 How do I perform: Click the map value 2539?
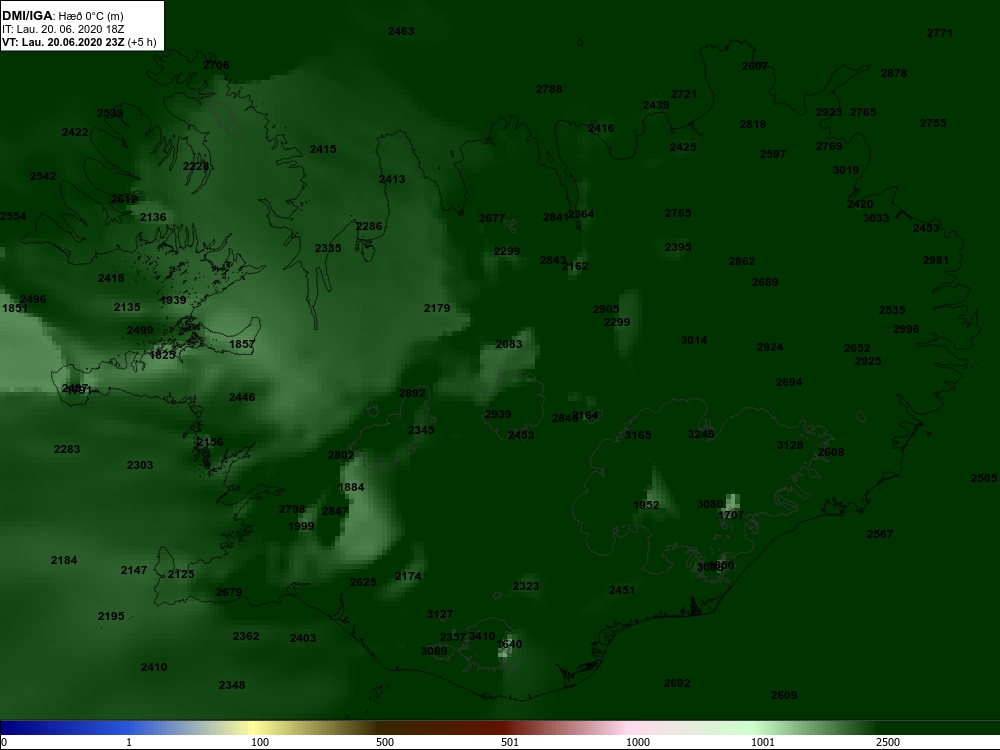[110, 114]
